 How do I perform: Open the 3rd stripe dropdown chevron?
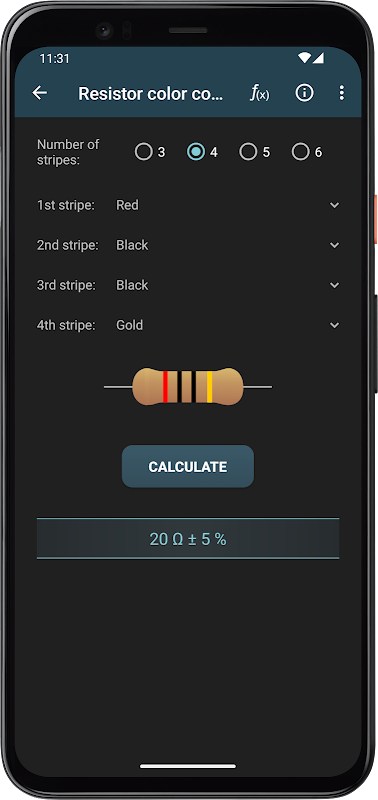pyautogui.click(x=334, y=285)
